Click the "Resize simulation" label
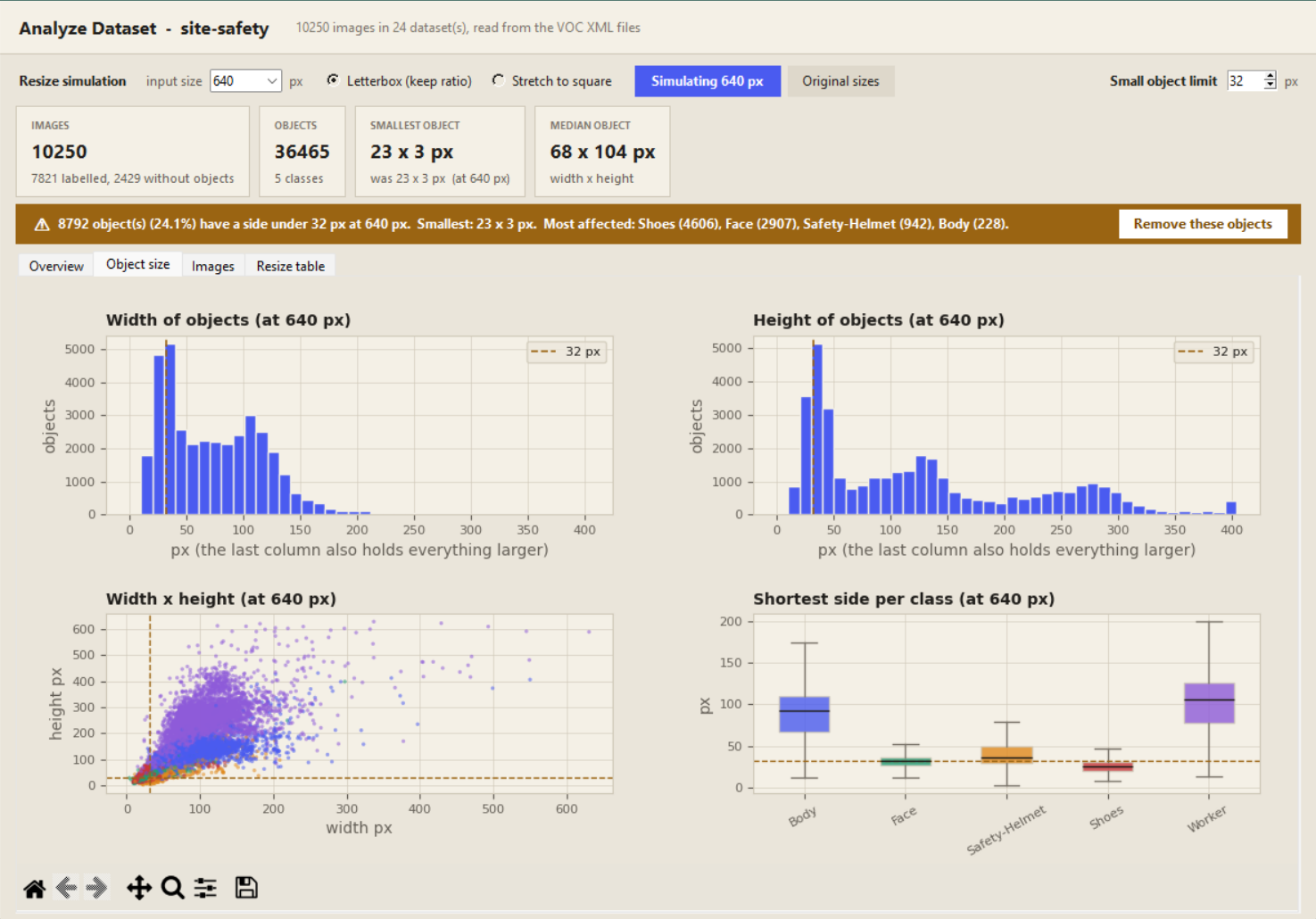This screenshot has height=919, width=1316. coord(72,81)
